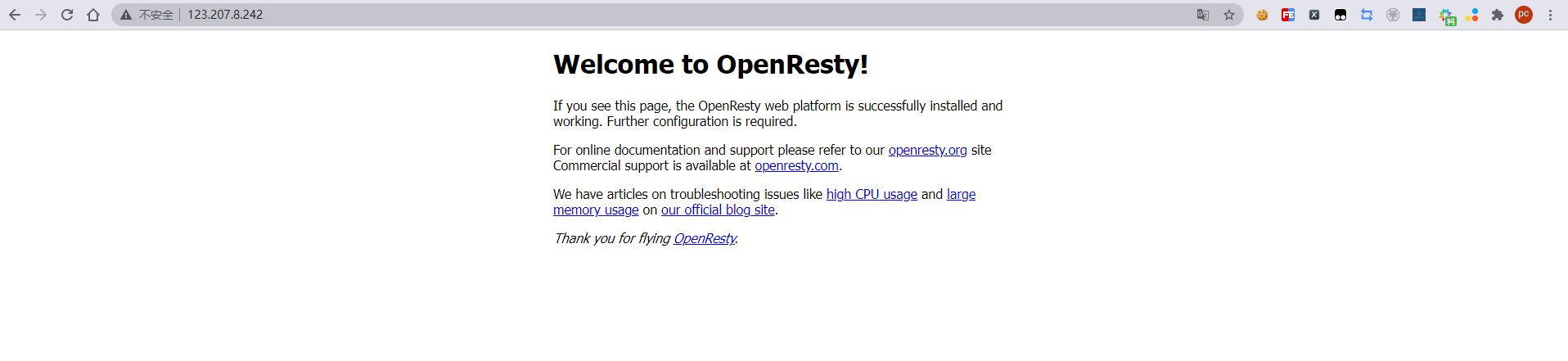This screenshot has width=1568, height=361.
Task: Visit the our official blog site link
Action: point(718,210)
